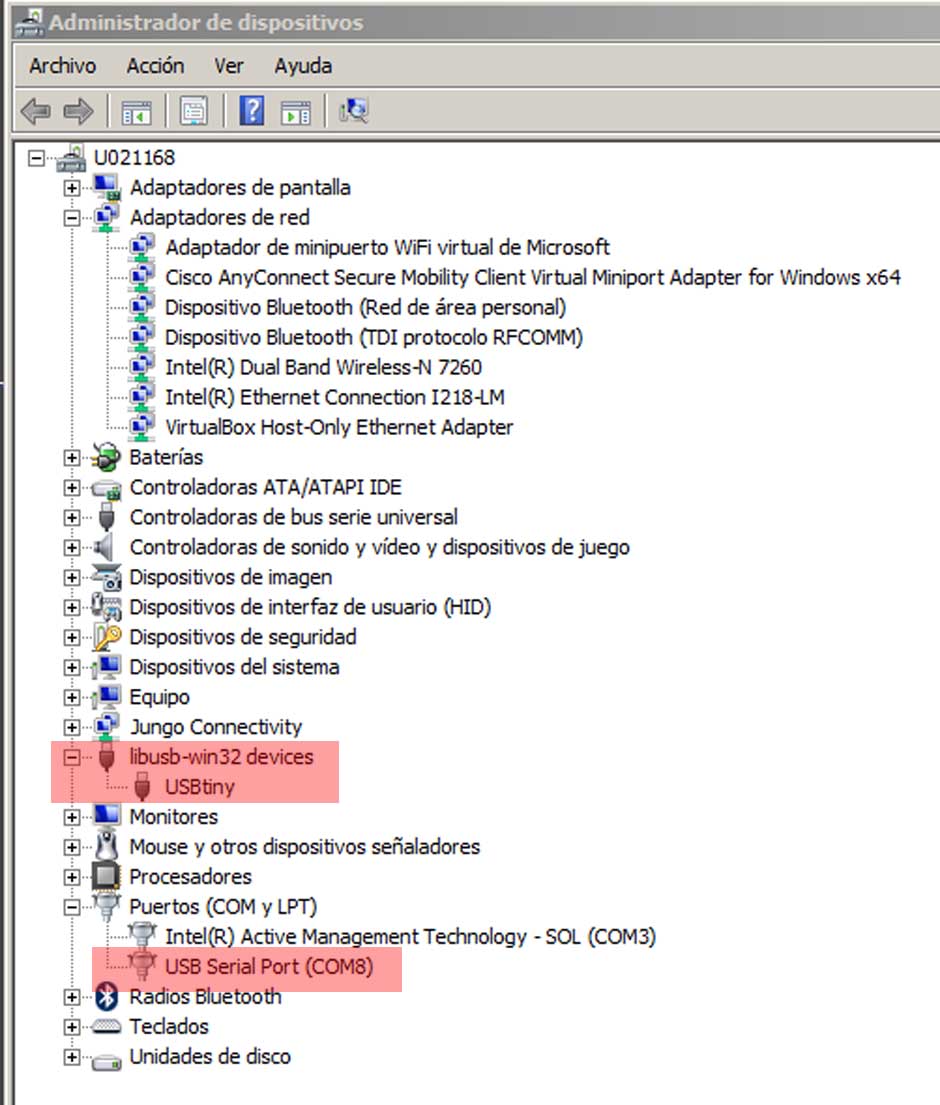
Task: Select Dispositivos de seguridad label
Action: pos(242,637)
